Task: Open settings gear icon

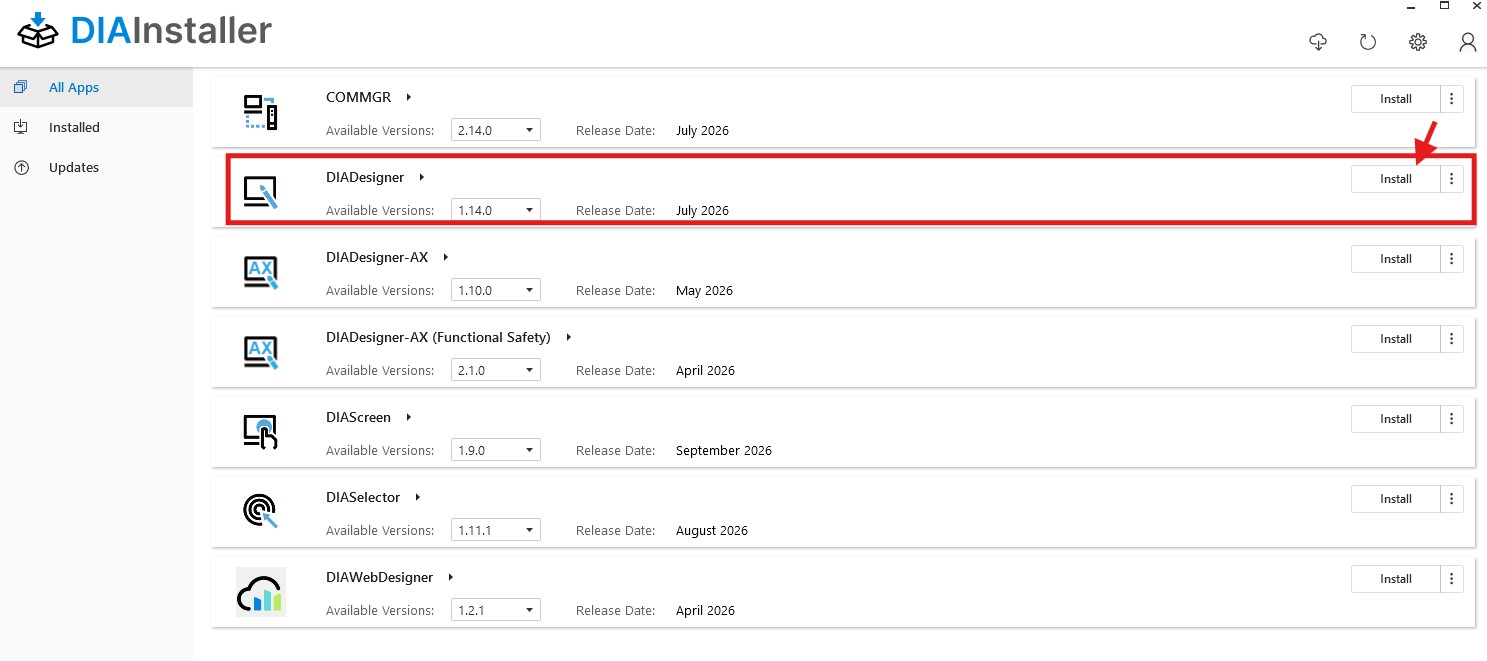Action: point(1418,42)
